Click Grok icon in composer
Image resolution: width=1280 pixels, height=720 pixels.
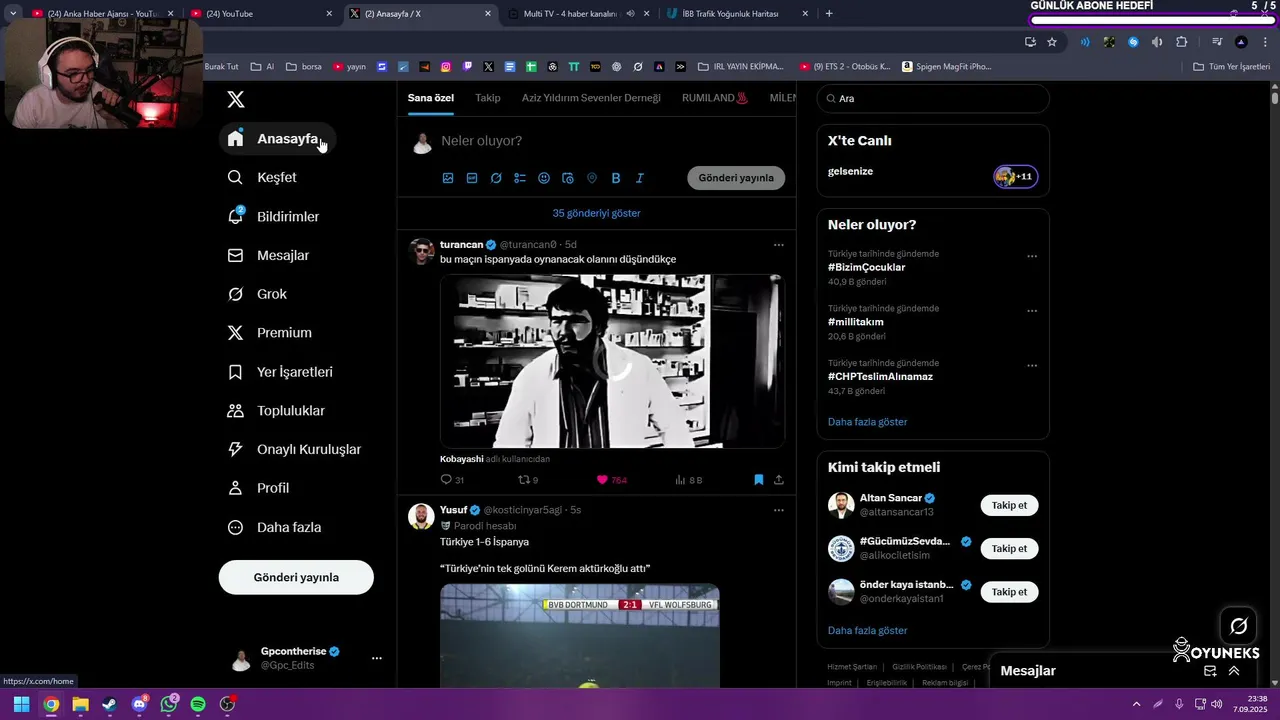(496, 178)
